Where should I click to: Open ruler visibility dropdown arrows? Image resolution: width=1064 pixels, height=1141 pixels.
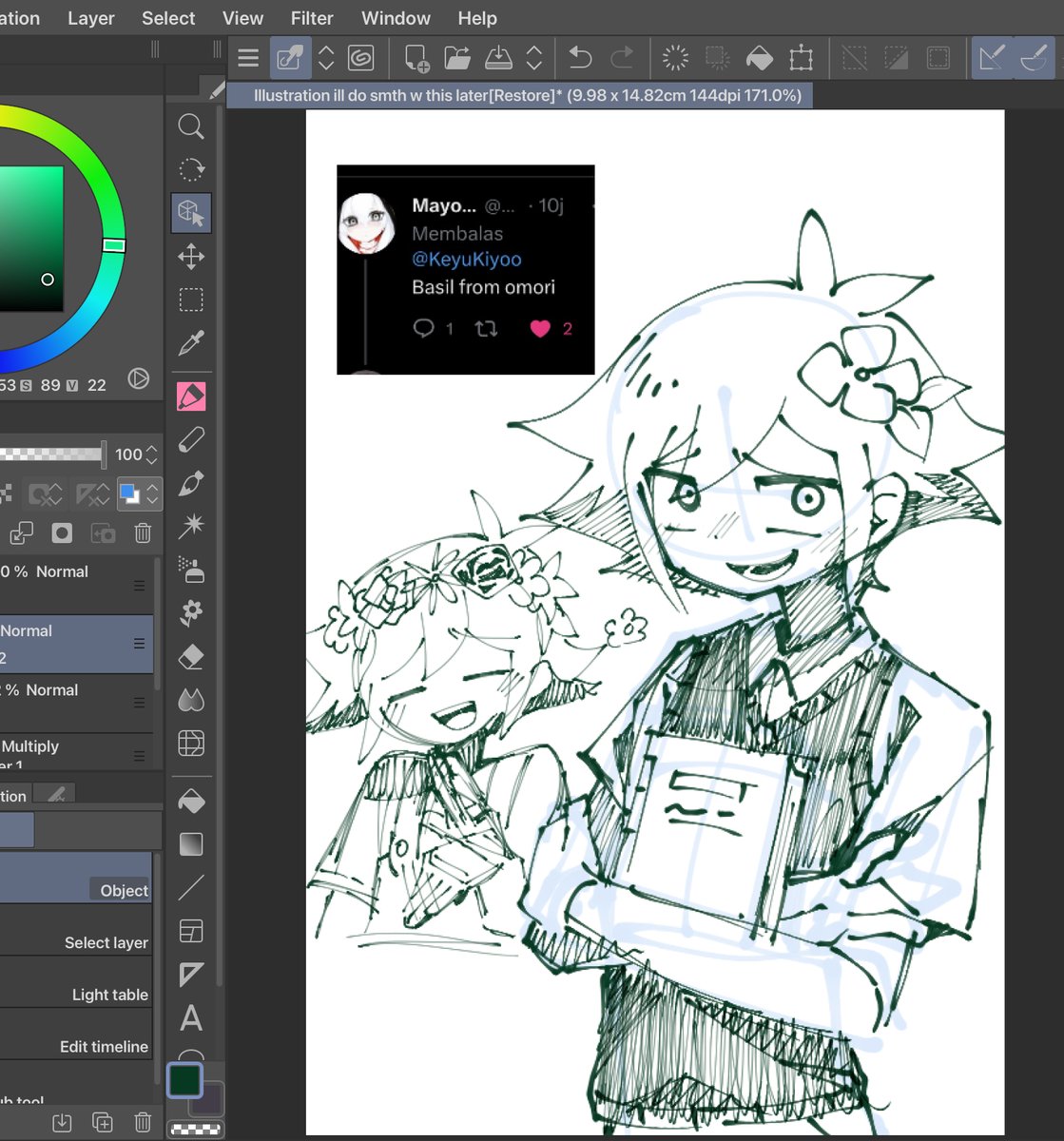(x=104, y=494)
